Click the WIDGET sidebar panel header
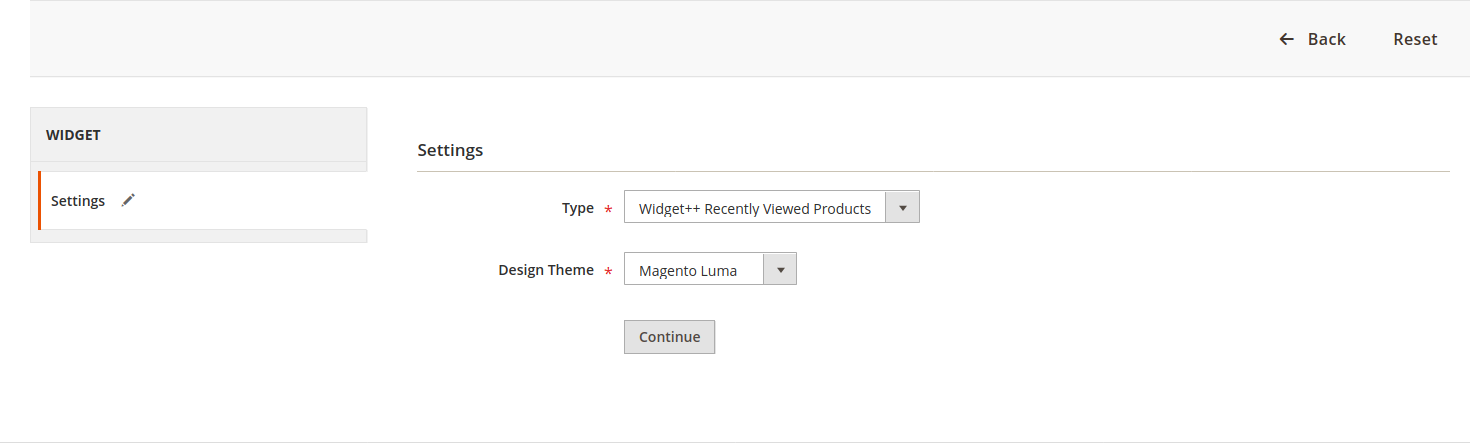The width and height of the screenshot is (1470, 443). point(198,135)
